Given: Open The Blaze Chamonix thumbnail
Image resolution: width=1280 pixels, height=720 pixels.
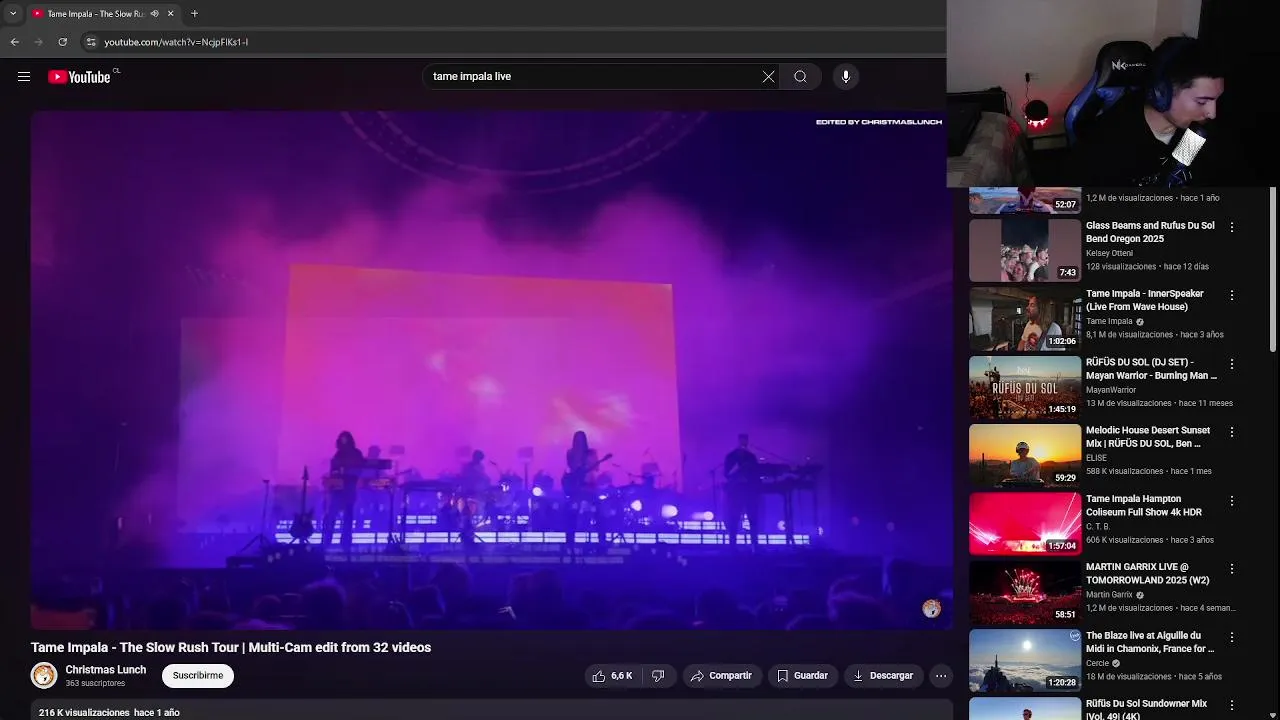Looking at the screenshot, I should tap(1025, 660).
